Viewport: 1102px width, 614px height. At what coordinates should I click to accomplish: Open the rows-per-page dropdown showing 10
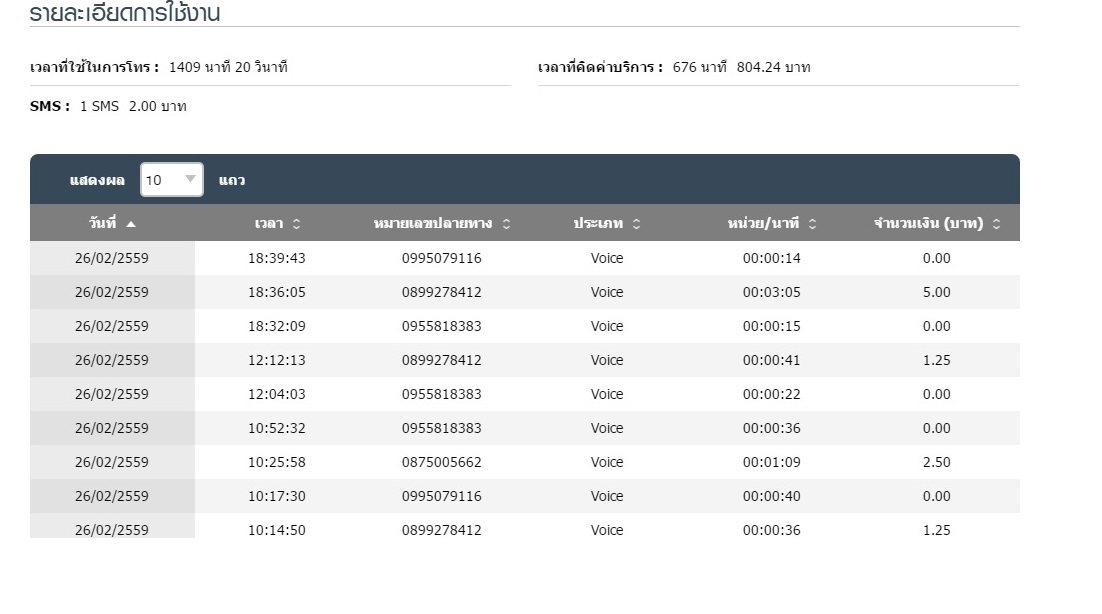172,180
